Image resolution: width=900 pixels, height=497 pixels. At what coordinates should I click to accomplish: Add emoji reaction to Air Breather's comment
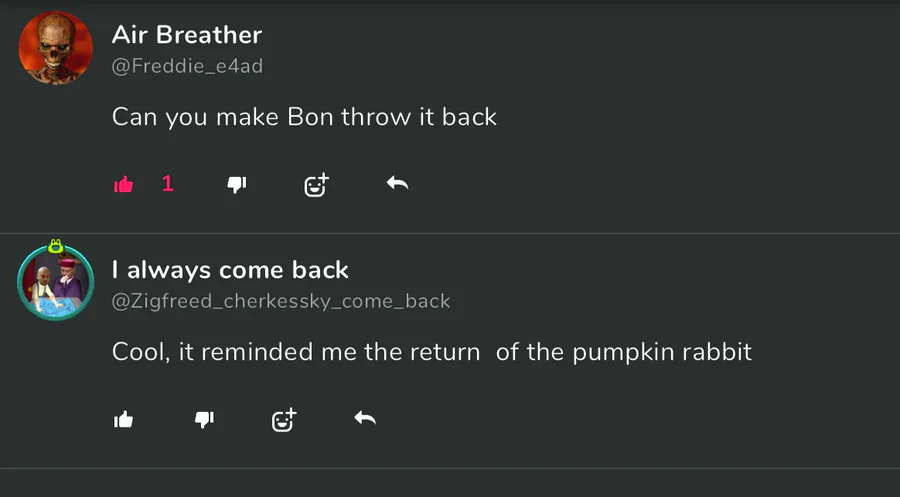(x=316, y=185)
